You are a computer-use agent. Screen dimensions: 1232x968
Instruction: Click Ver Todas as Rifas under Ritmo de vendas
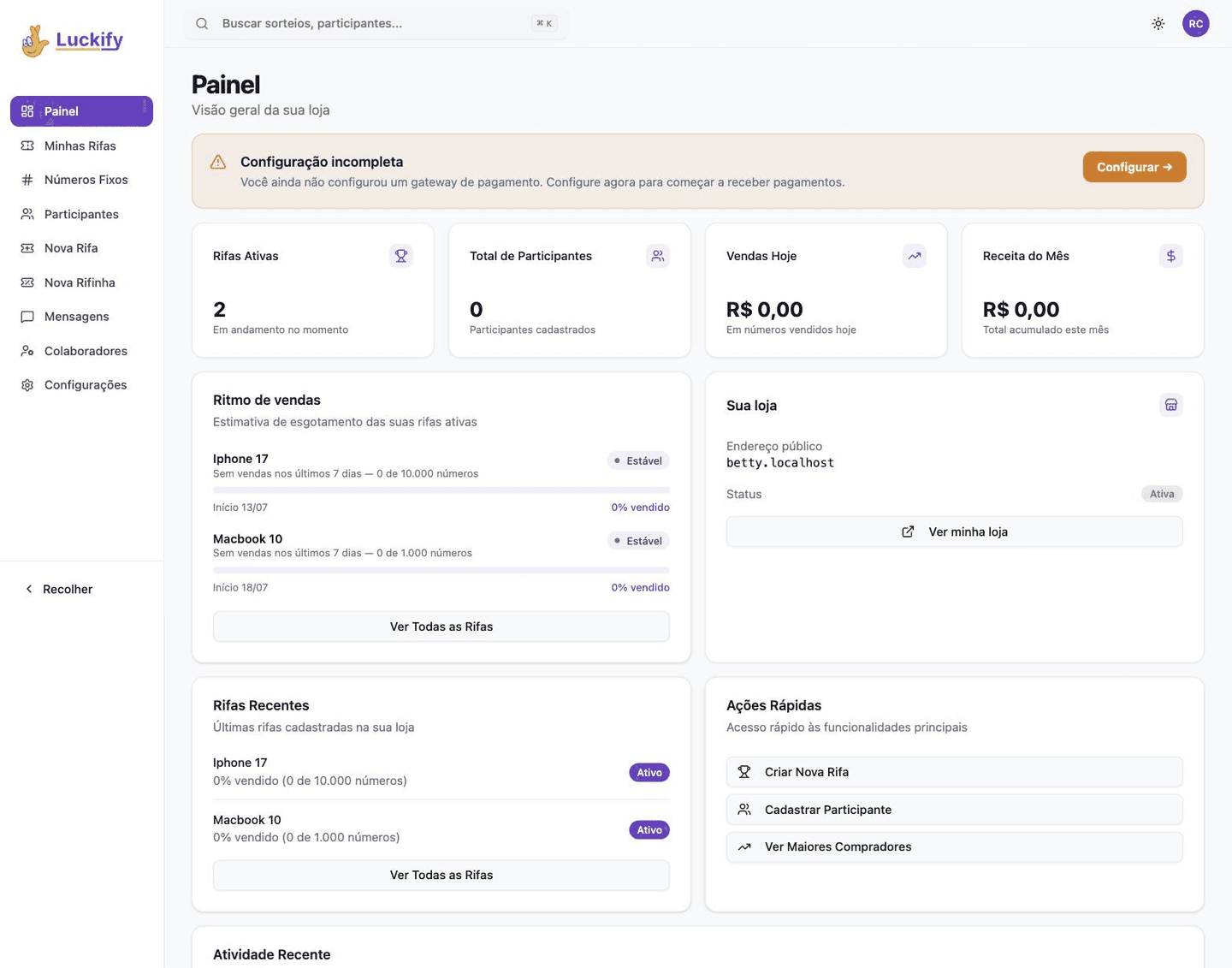441,627
